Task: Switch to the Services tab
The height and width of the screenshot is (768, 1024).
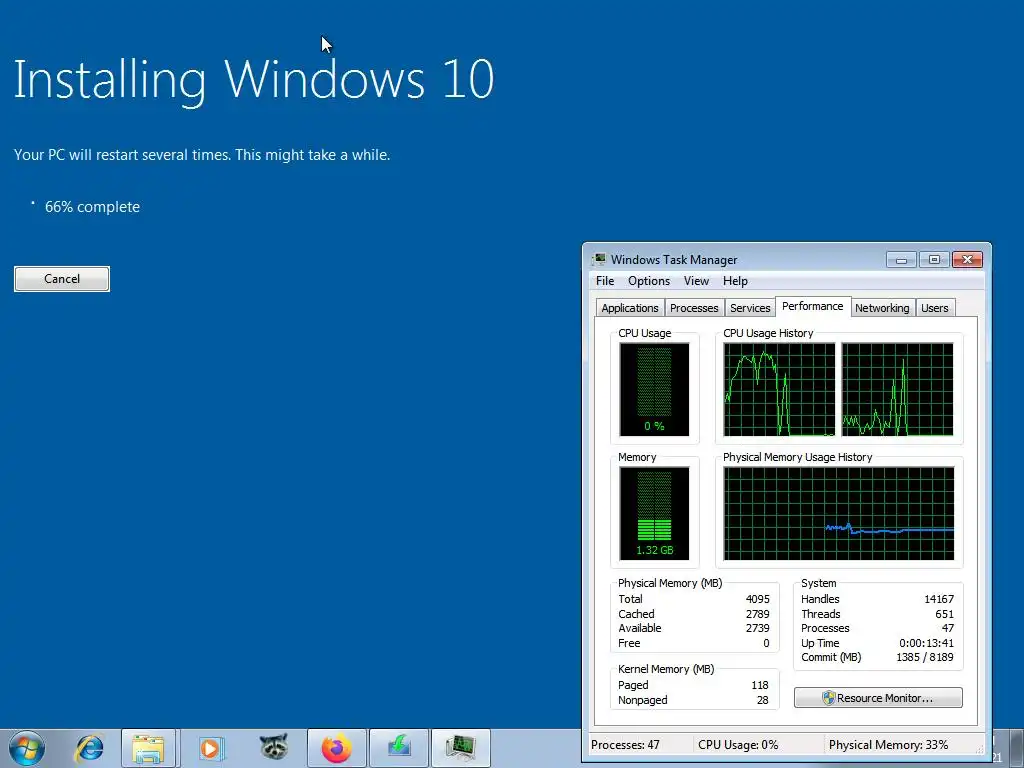Action: (750, 308)
